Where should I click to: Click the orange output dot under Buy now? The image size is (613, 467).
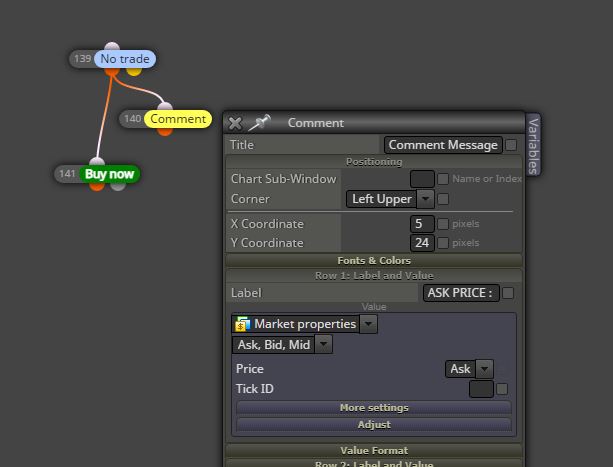tap(97, 186)
